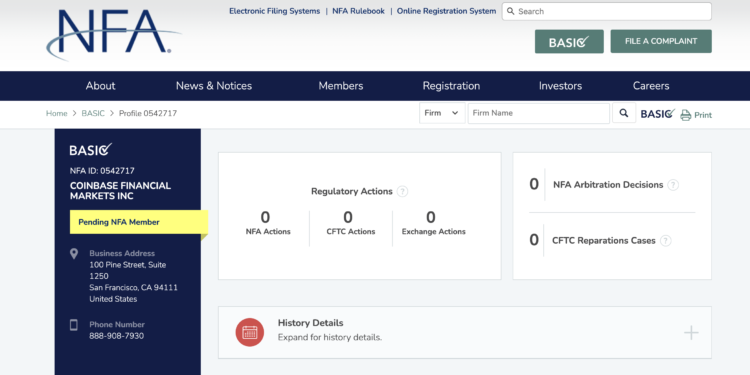Click the firm search magnifier button
This screenshot has width=750, height=375.
coord(624,113)
